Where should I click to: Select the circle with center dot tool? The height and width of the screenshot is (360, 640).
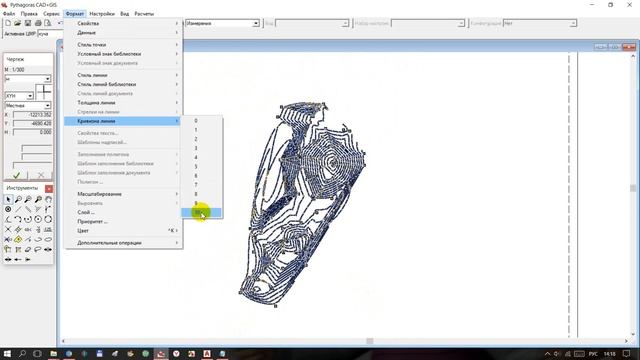click(x=38, y=219)
